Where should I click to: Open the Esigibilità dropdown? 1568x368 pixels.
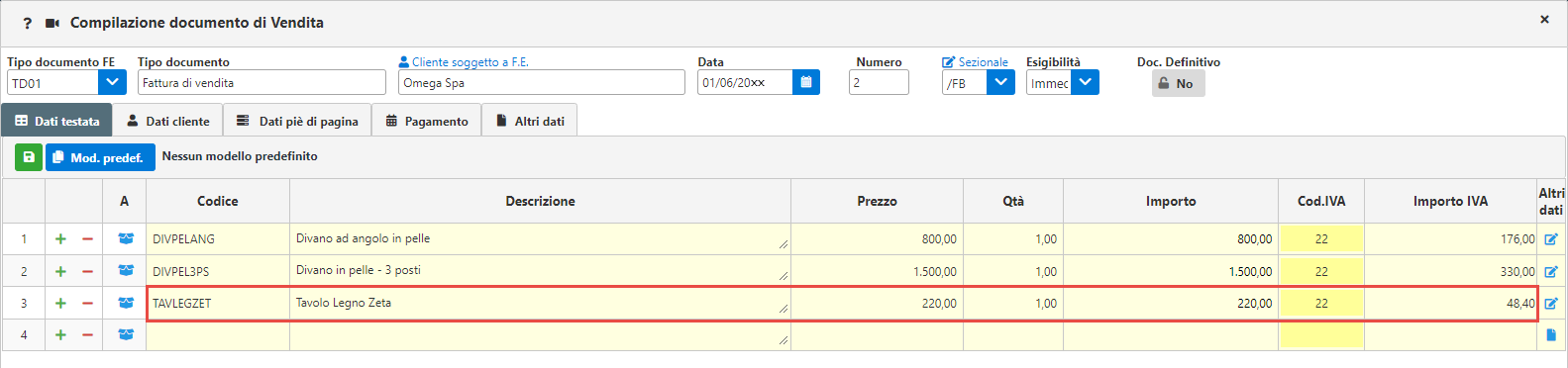tap(1086, 82)
